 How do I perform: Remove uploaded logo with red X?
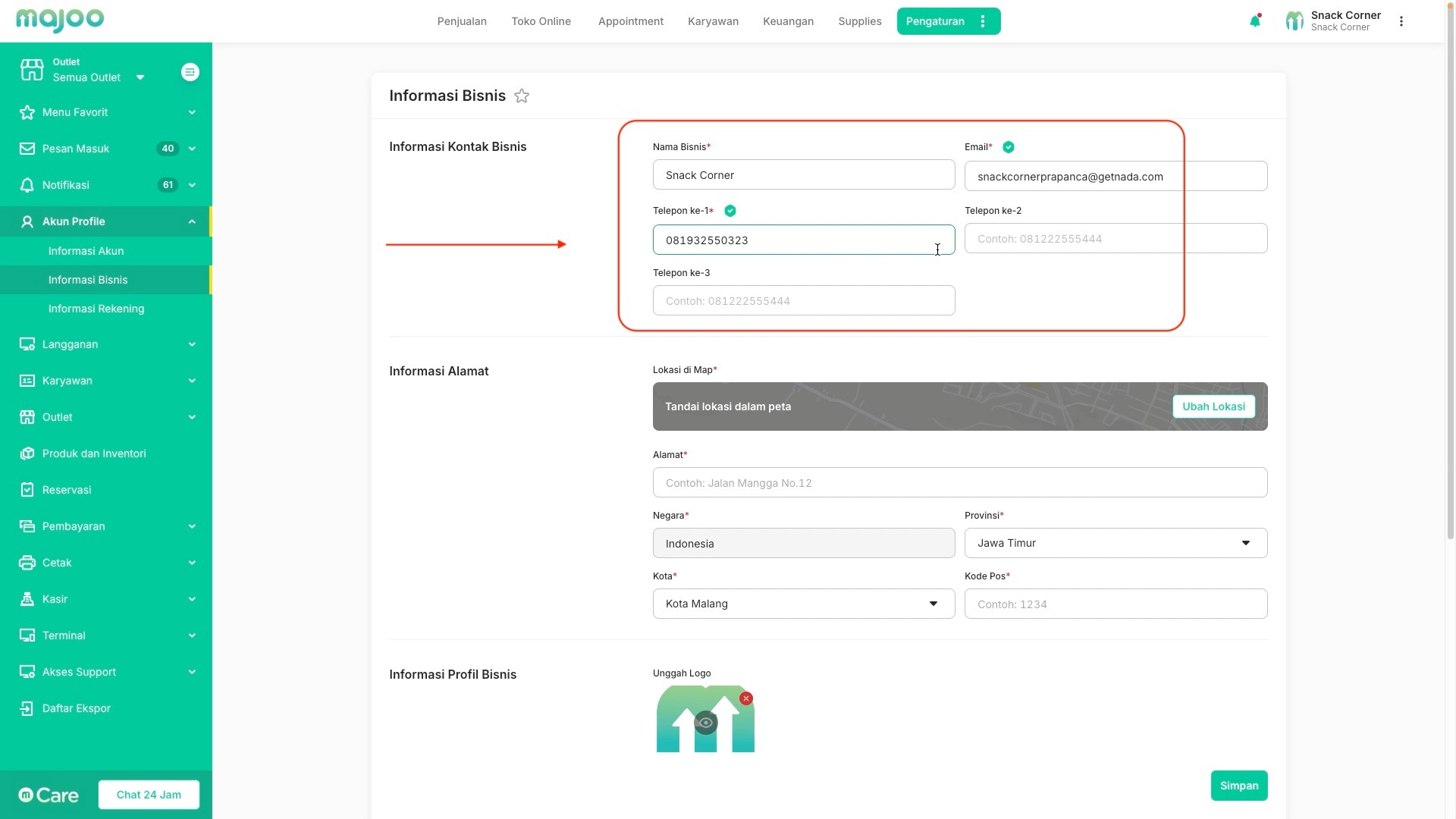(x=746, y=698)
